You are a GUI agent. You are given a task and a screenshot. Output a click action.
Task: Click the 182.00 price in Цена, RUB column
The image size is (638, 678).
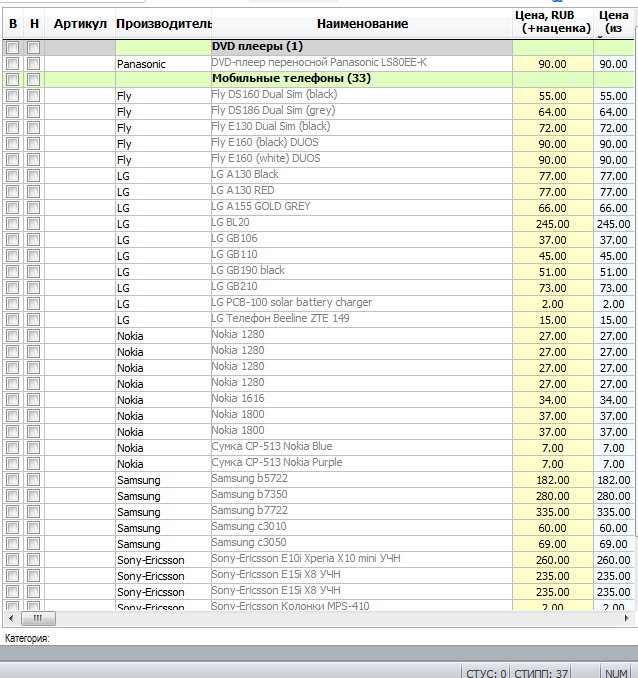[x=552, y=480]
